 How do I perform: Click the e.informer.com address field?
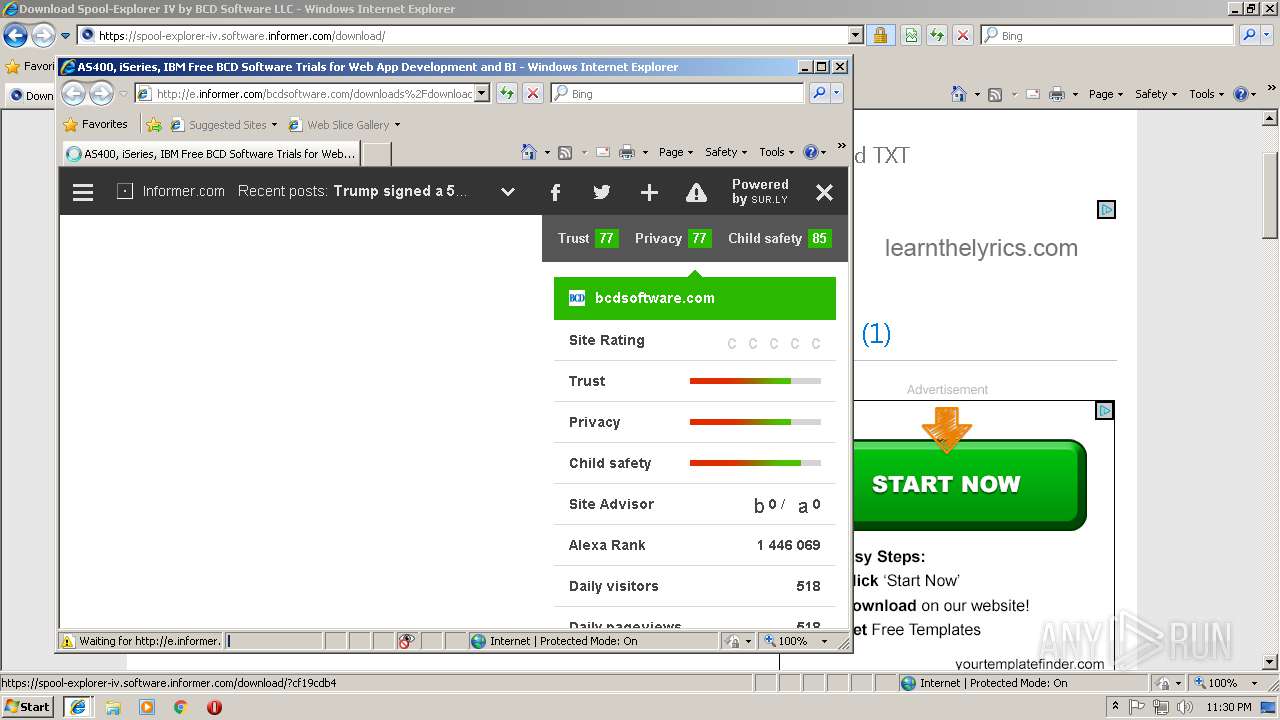click(313, 93)
